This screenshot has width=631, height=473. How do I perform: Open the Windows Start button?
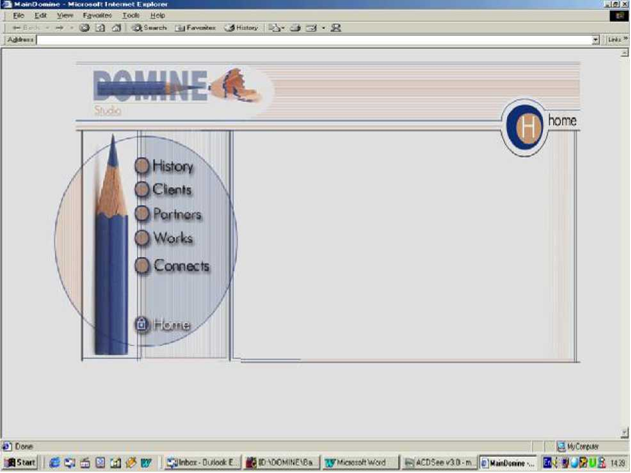(x=20, y=463)
